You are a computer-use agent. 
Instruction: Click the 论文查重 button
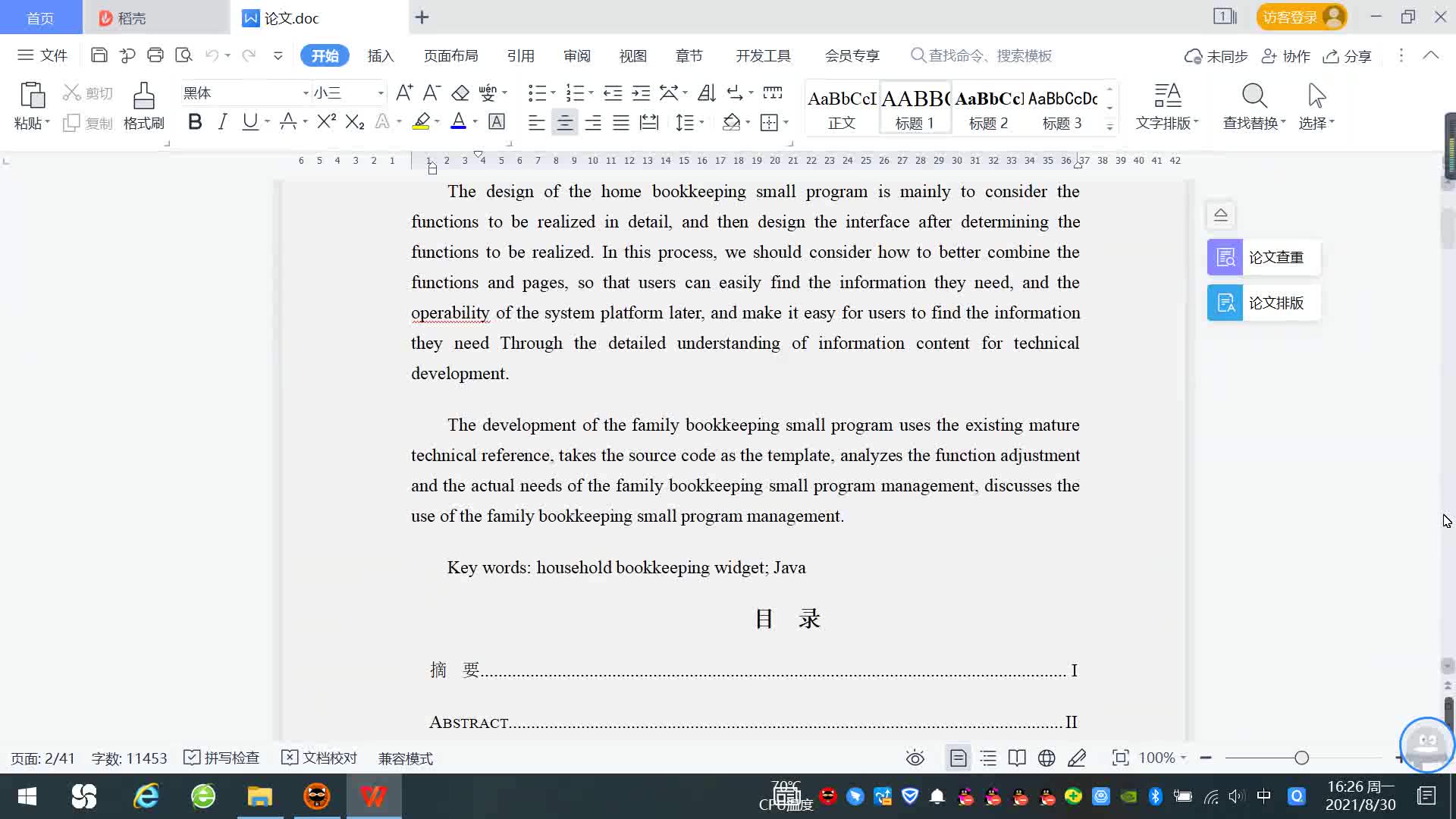(1264, 257)
